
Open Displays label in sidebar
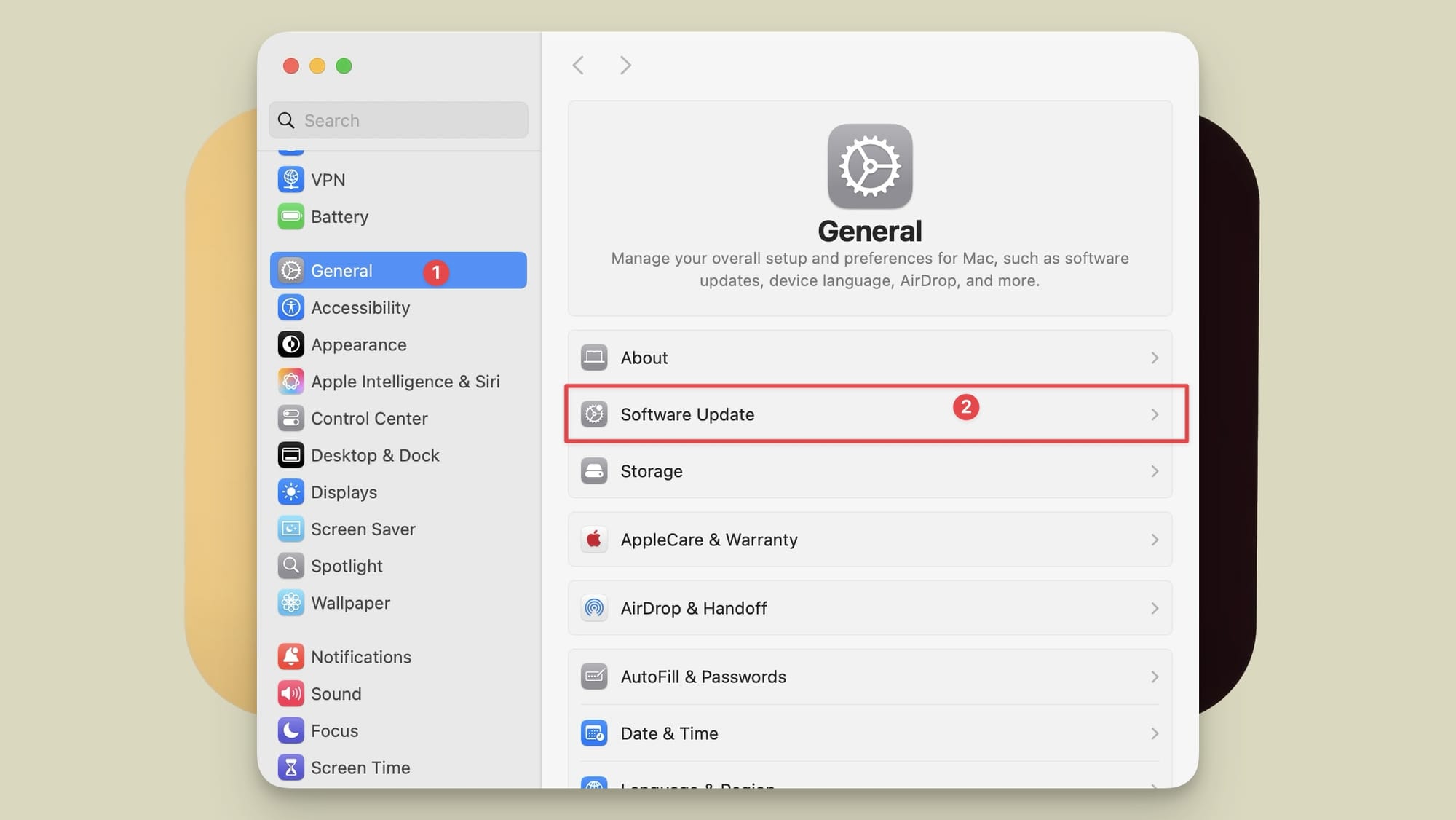(x=344, y=492)
